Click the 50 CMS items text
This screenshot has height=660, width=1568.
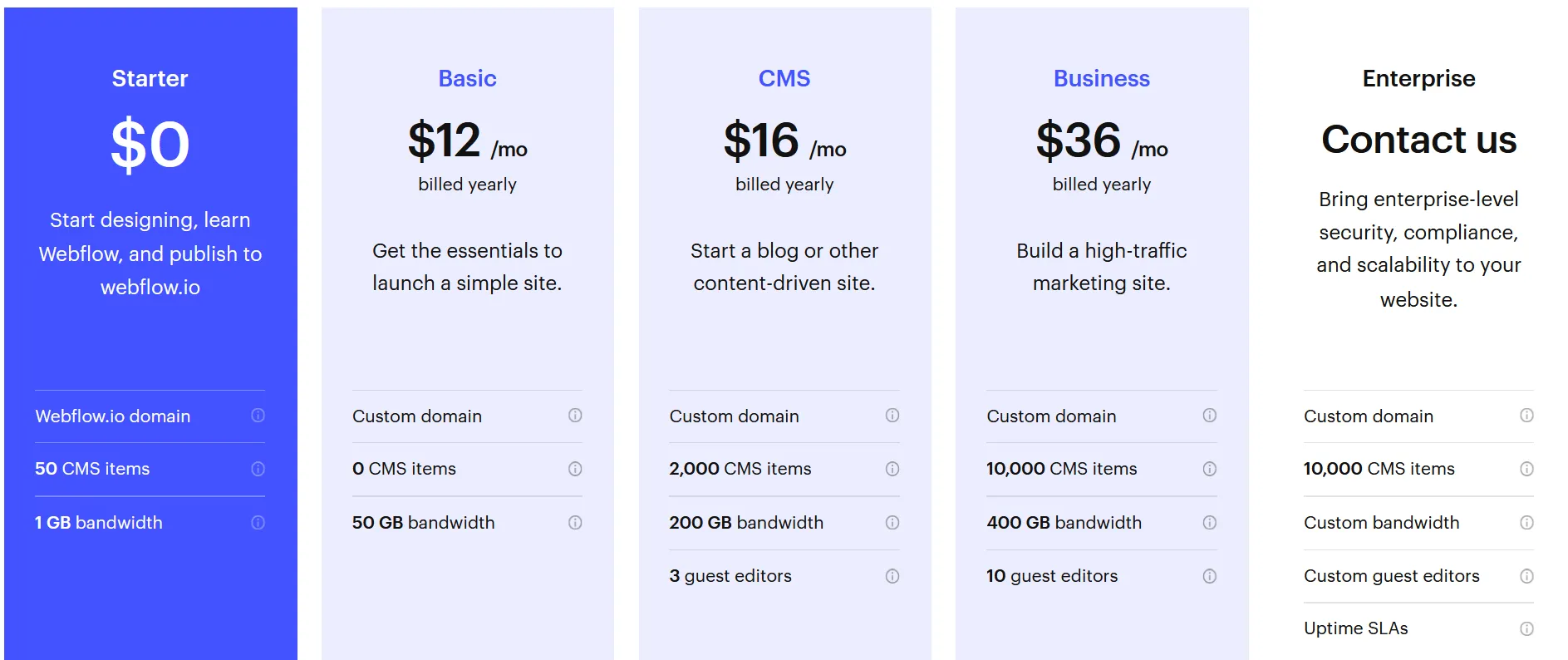(x=92, y=469)
